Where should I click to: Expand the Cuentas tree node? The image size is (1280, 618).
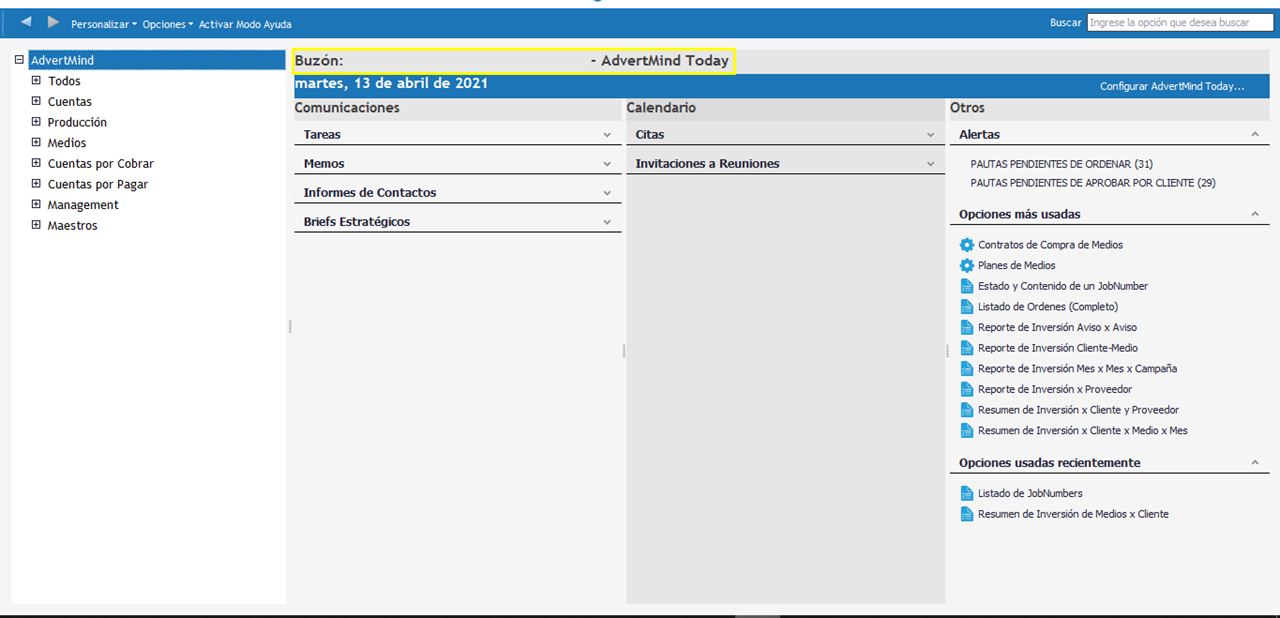(x=36, y=101)
